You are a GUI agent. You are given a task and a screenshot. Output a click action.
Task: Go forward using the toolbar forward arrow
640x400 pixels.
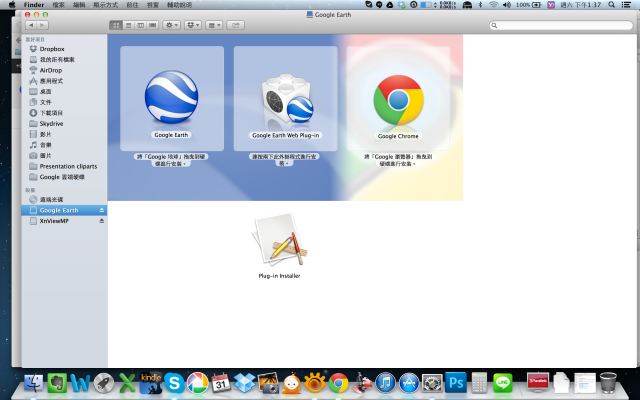(x=42, y=25)
